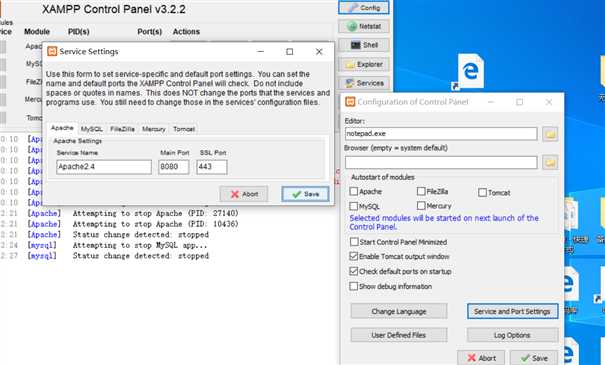605x365 pixels.
Task: Close the Service Settings dialog
Action: (319, 51)
